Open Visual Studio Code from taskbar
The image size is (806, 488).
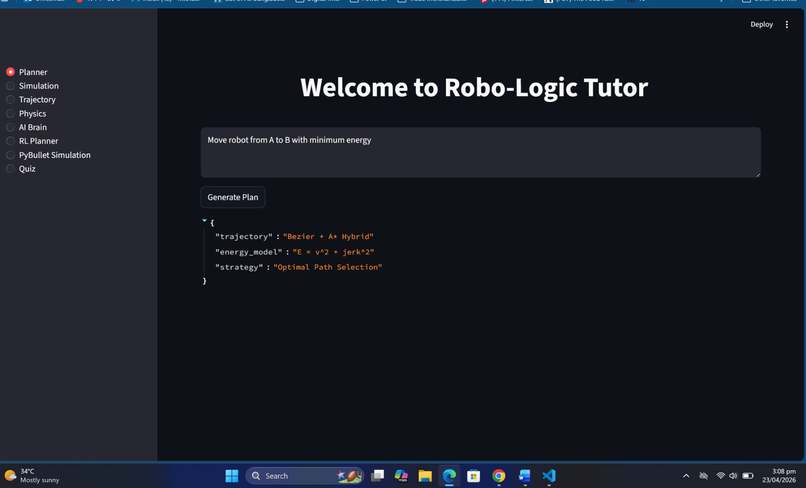point(548,476)
